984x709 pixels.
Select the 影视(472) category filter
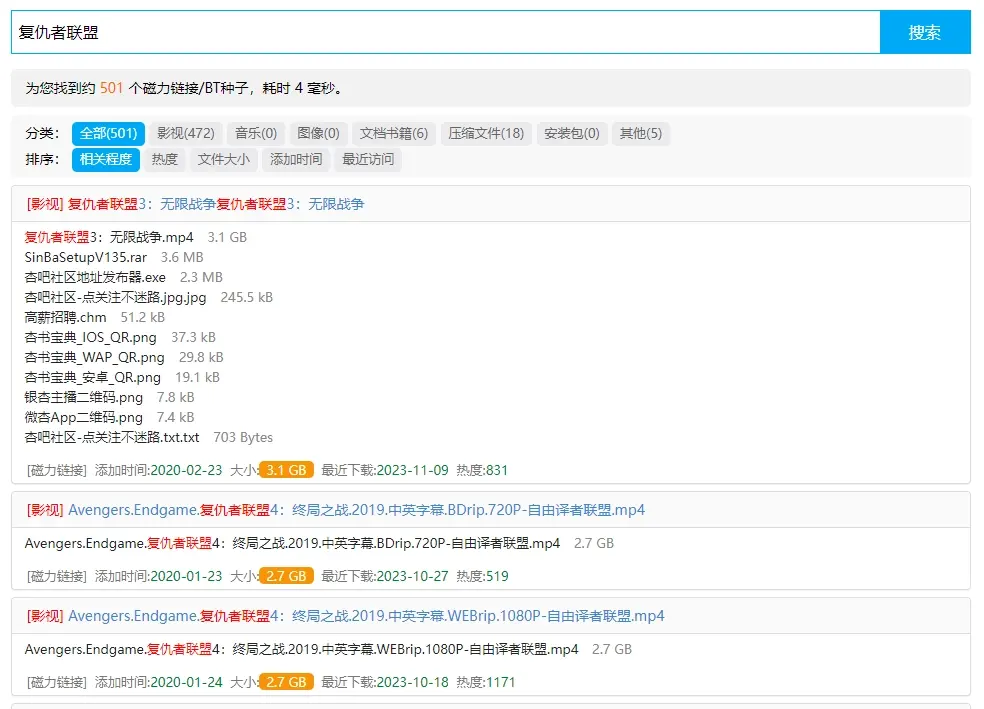click(x=186, y=133)
